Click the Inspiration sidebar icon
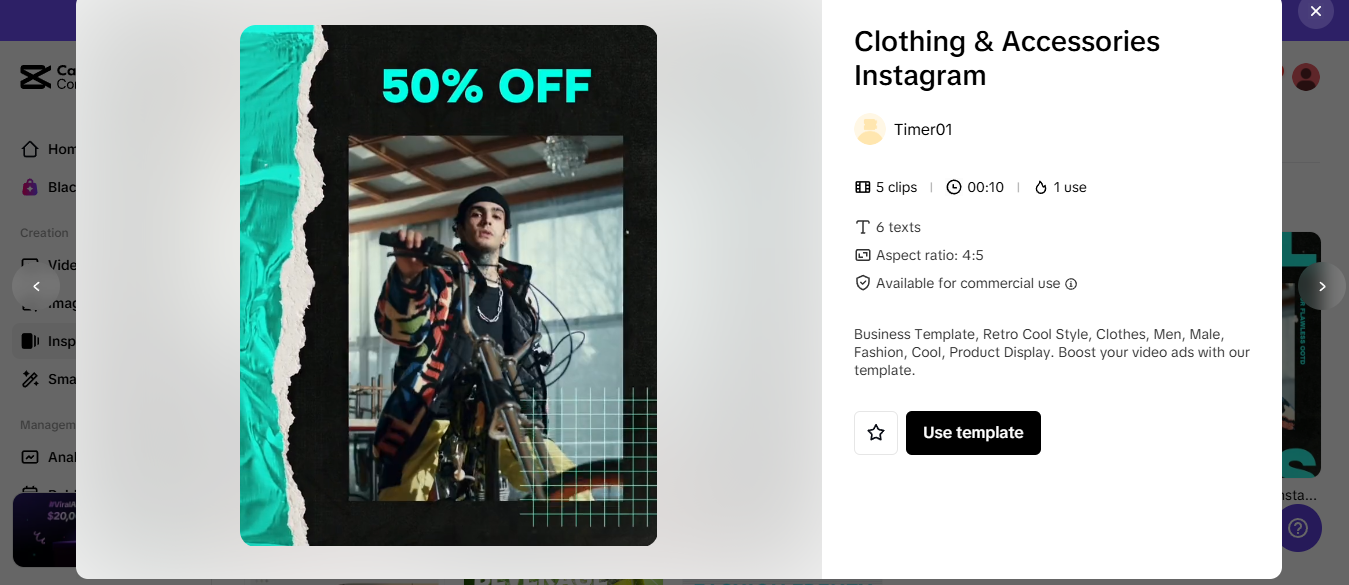 30,341
